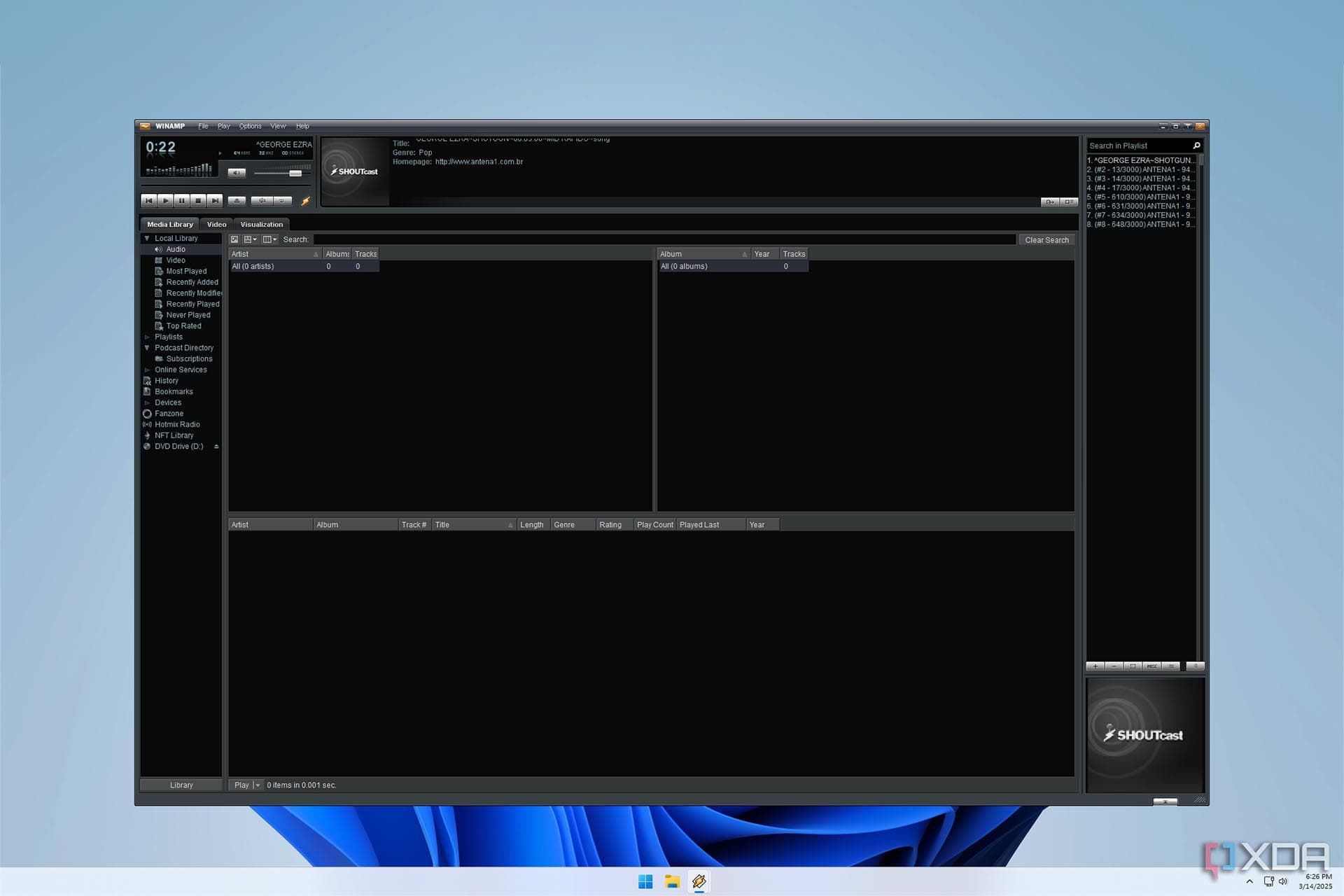Click the Eject open file button
1344x896 pixels.
click(x=237, y=201)
